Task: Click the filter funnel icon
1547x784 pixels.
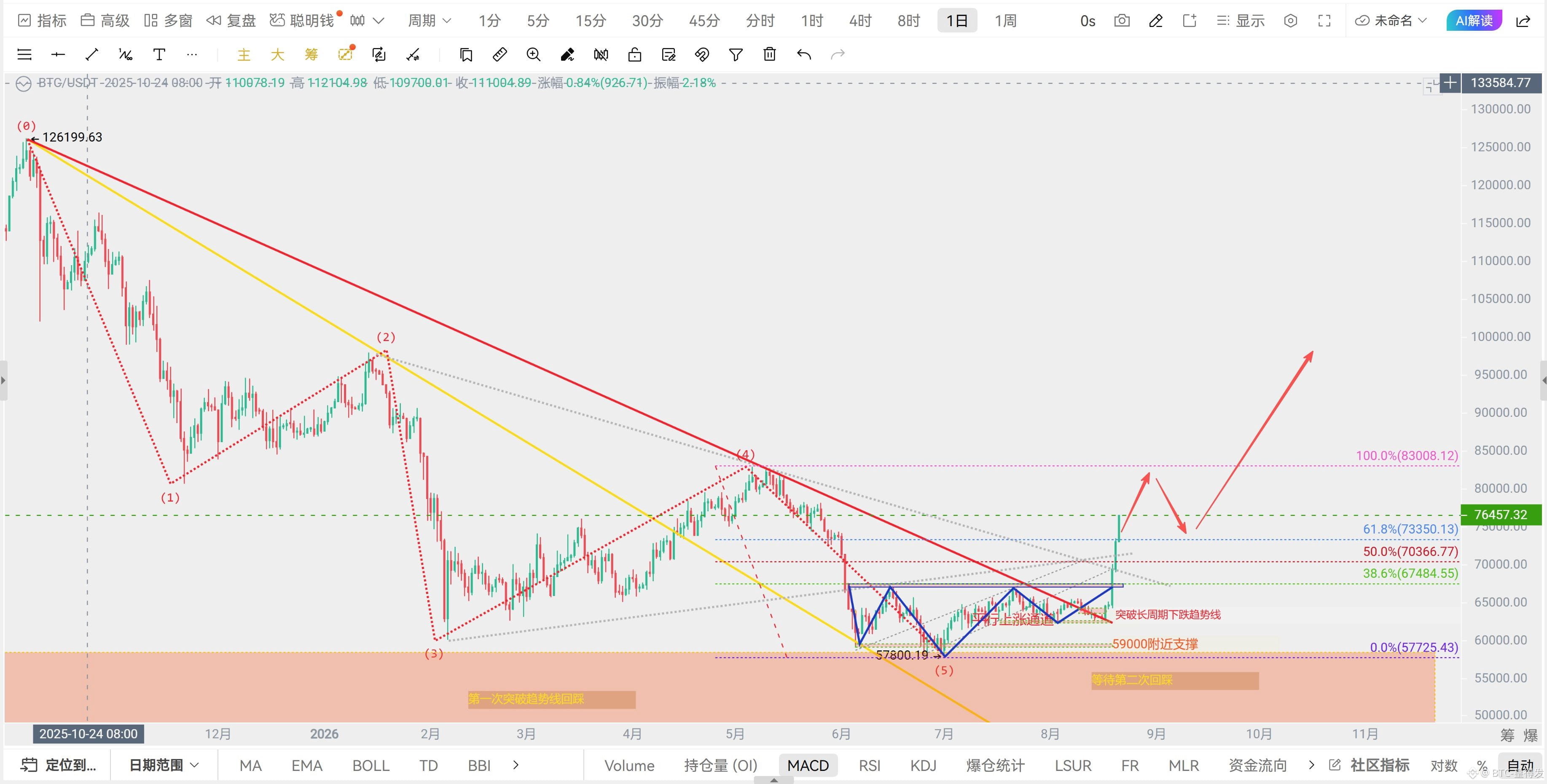Action: click(736, 55)
